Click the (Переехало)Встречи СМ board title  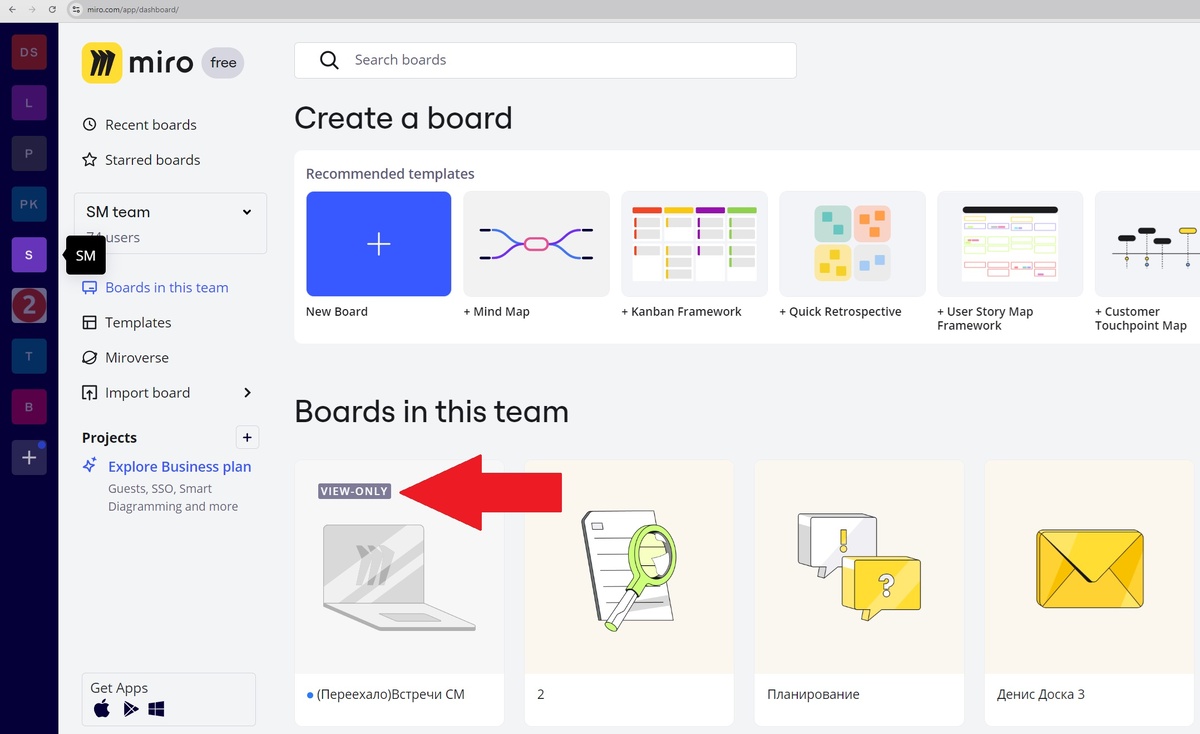390,694
